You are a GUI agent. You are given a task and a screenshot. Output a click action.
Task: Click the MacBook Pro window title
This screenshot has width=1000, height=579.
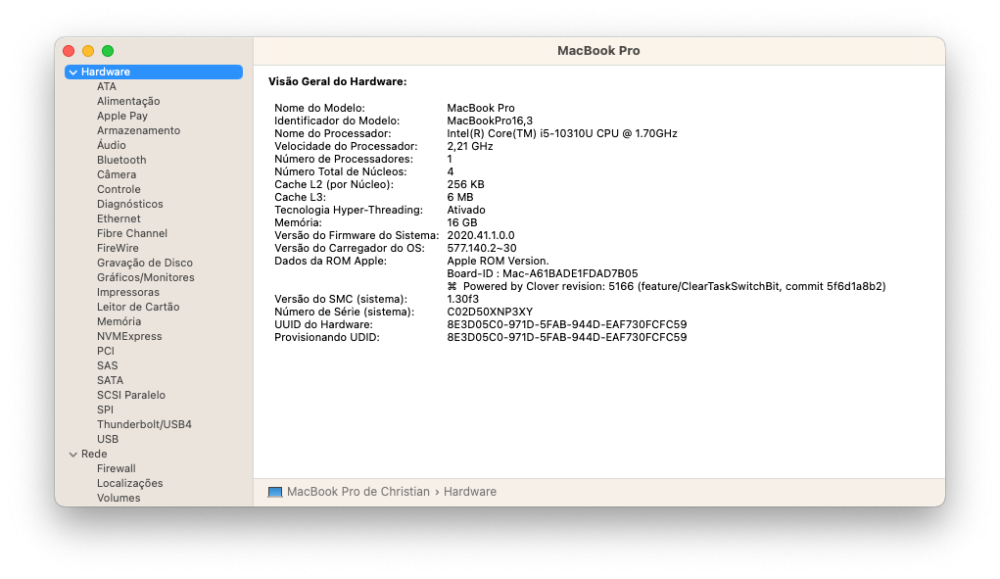click(x=598, y=51)
